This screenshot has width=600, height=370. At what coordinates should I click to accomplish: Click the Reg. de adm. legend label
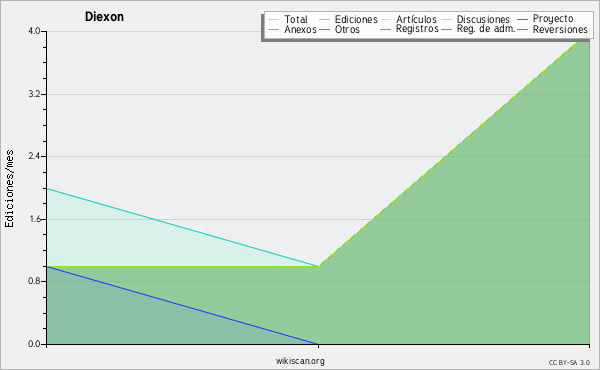pyautogui.click(x=486, y=29)
